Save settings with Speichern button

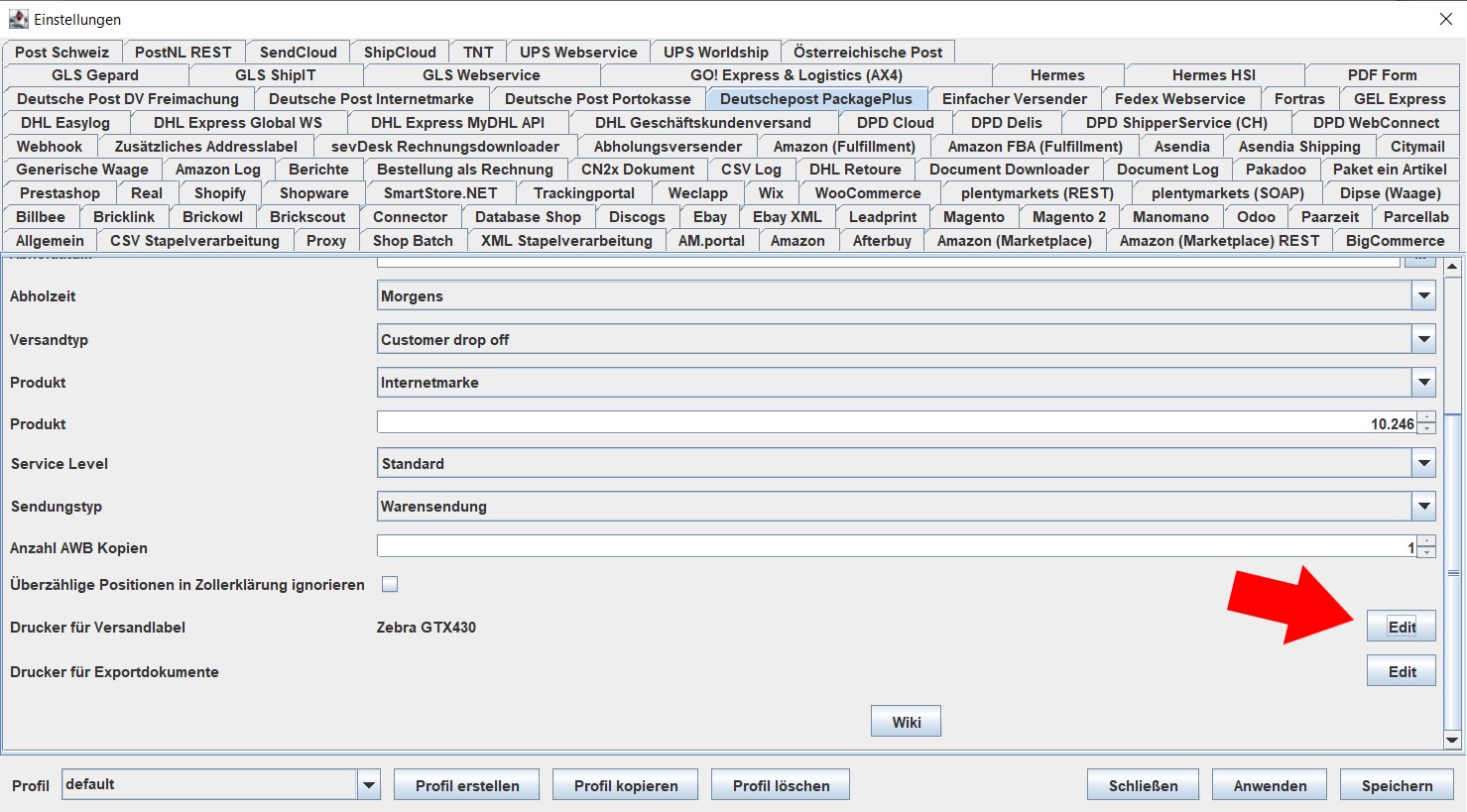pyautogui.click(x=1397, y=785)
